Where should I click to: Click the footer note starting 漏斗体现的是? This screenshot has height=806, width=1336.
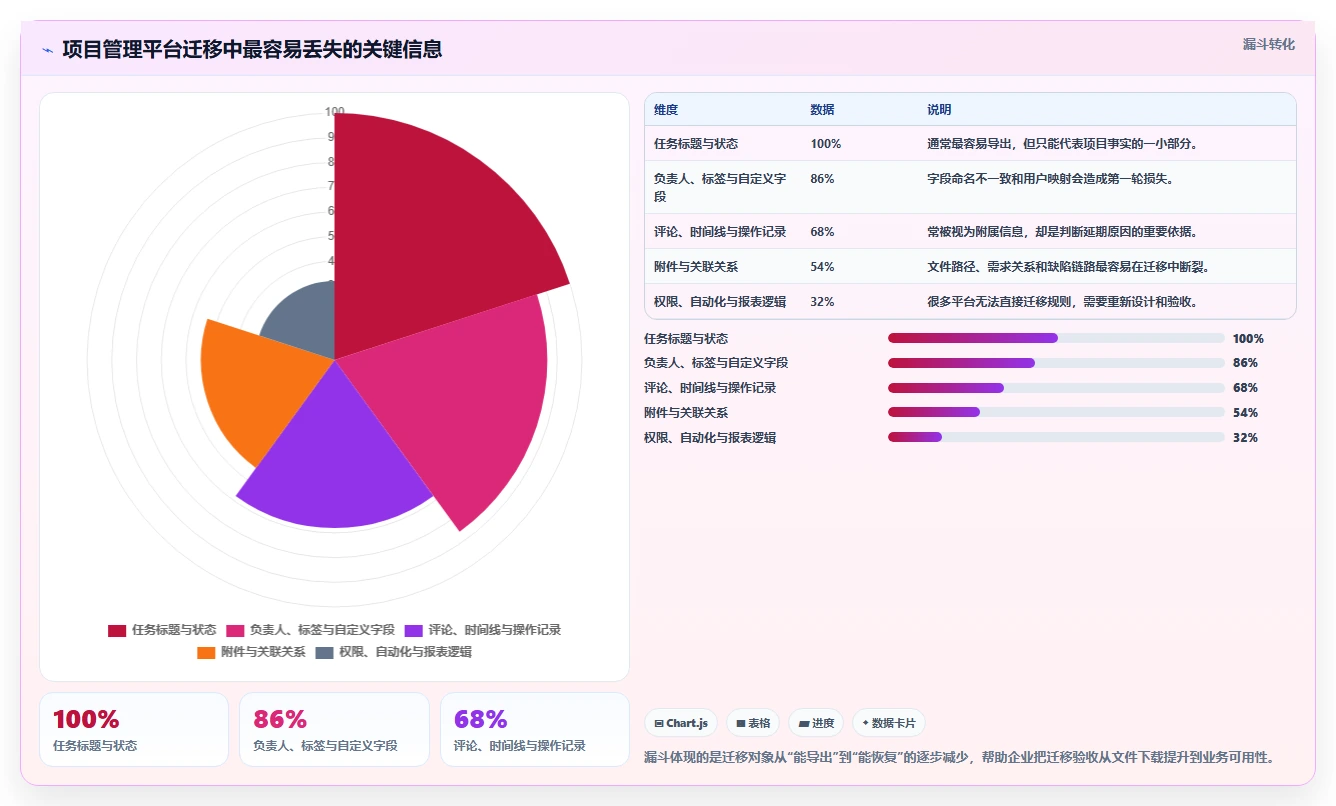point(960,757)
